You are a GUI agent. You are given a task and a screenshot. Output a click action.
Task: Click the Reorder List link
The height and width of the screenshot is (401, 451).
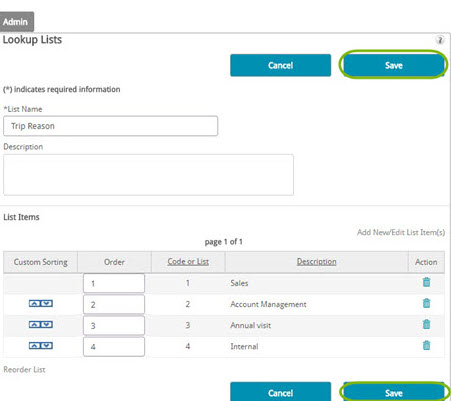24,369
